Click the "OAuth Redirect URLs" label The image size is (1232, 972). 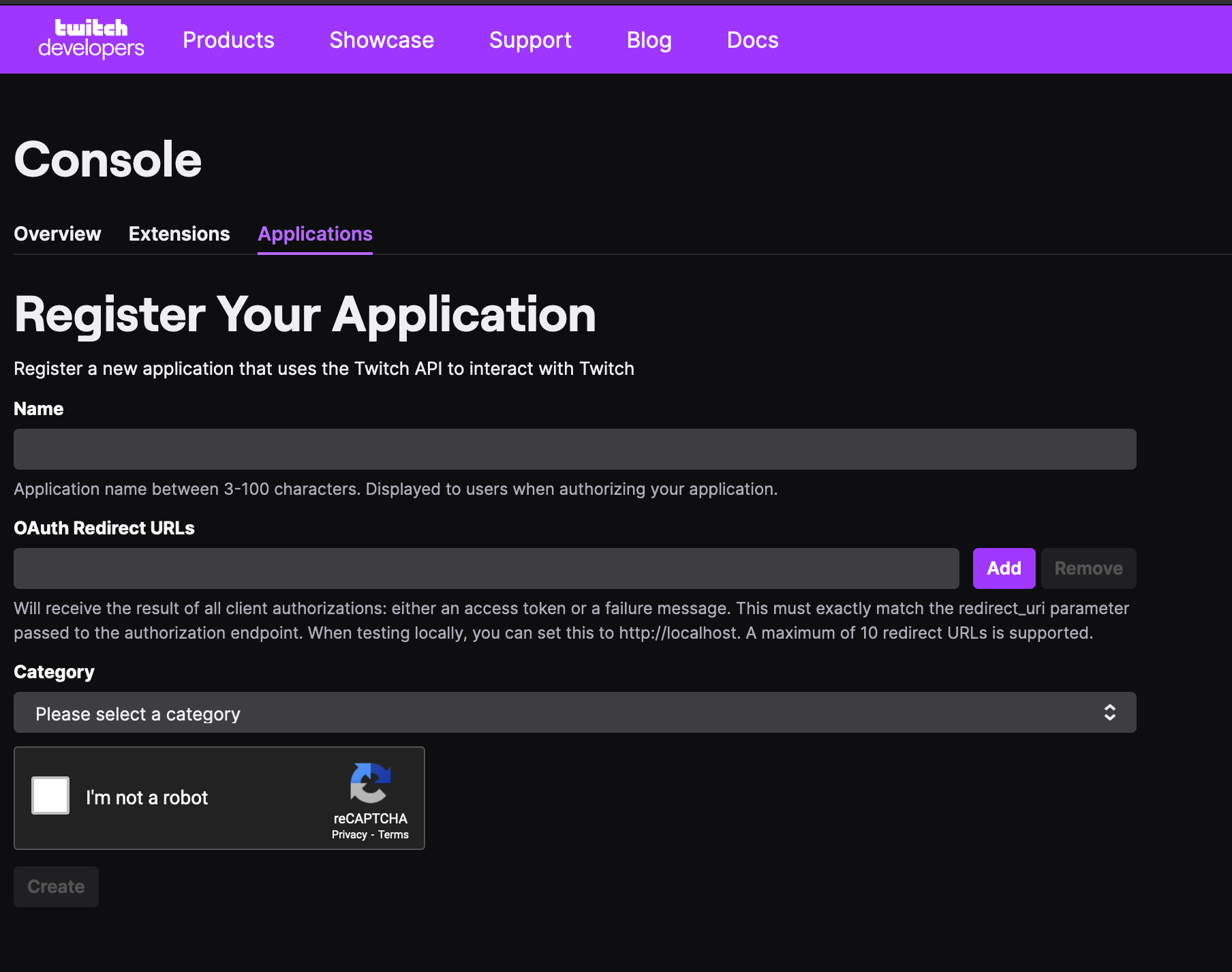click(x=104, y=528)
